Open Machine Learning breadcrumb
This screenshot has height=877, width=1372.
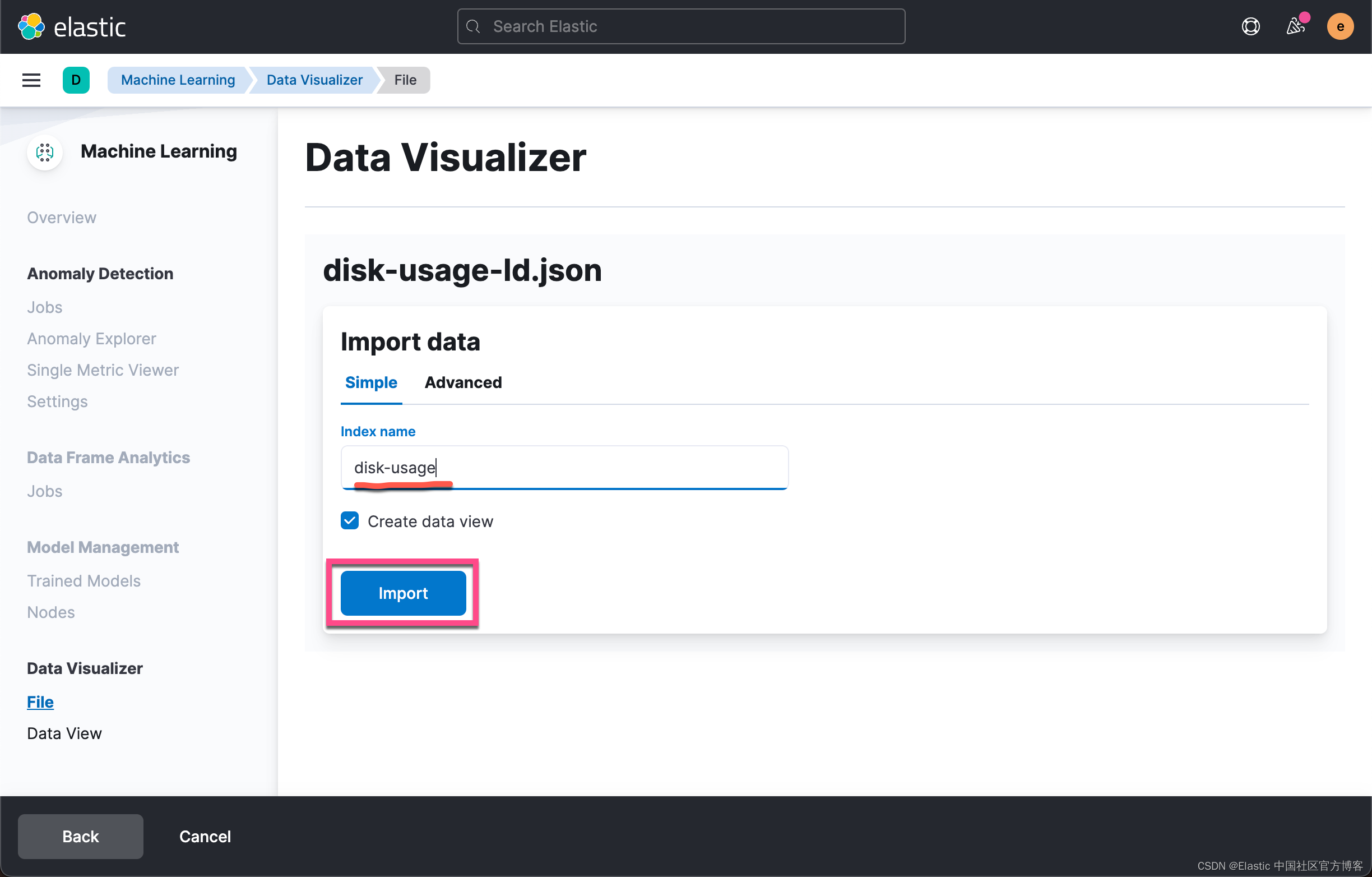pyautogui.click(x=178, y=80)
